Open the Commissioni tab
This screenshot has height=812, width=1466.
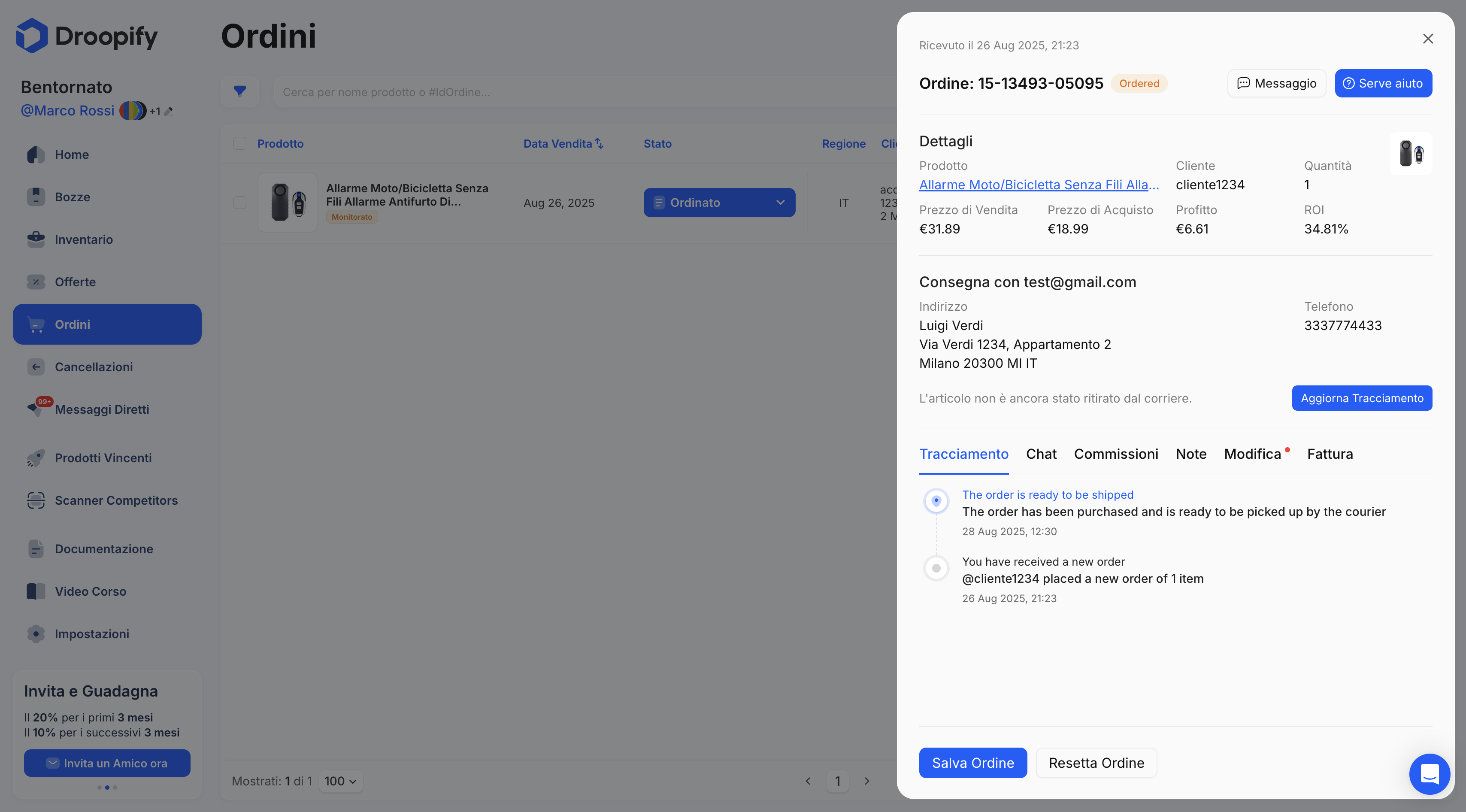click(x=1116, y=454)
